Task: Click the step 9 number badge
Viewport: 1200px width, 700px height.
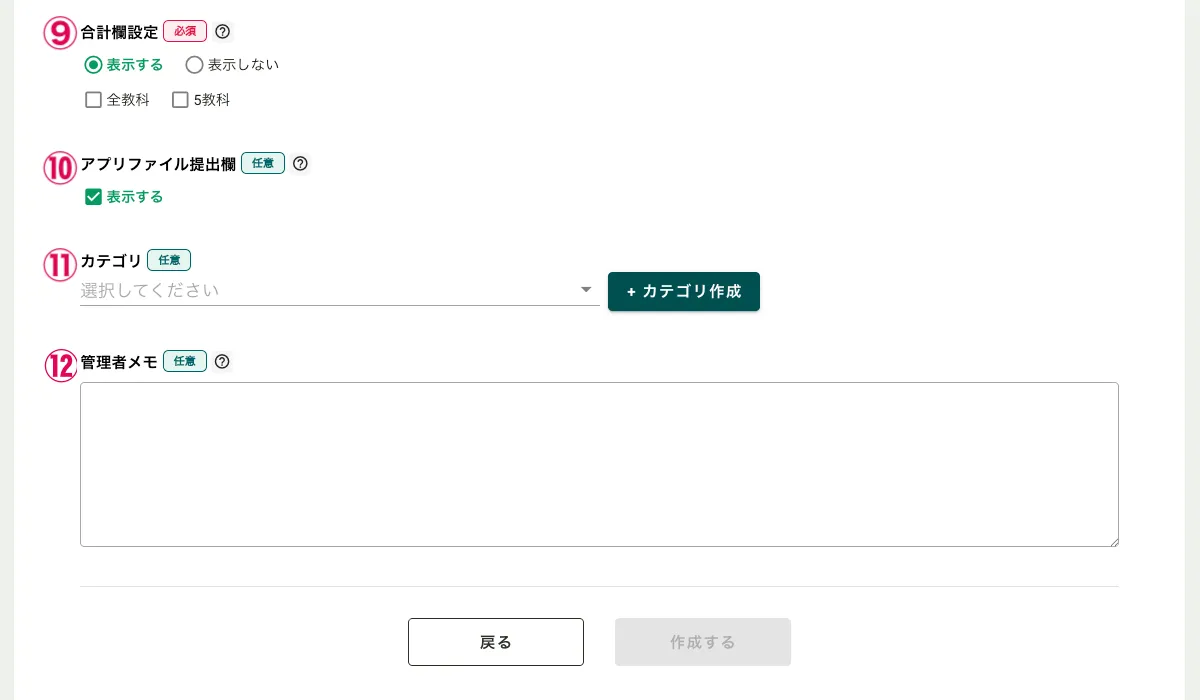Action: [60, 33]
